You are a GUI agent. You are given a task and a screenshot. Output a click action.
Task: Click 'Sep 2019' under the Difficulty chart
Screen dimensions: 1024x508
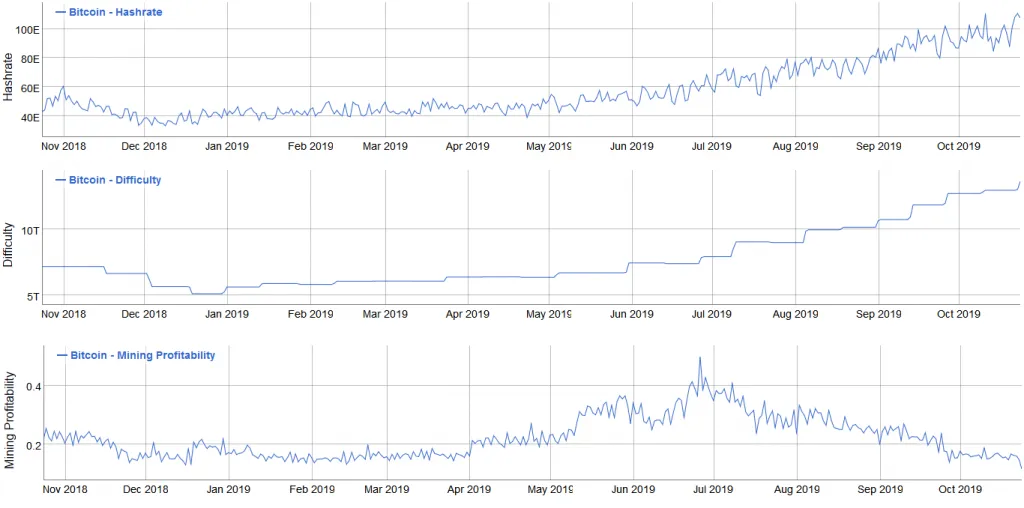[878, 314]
